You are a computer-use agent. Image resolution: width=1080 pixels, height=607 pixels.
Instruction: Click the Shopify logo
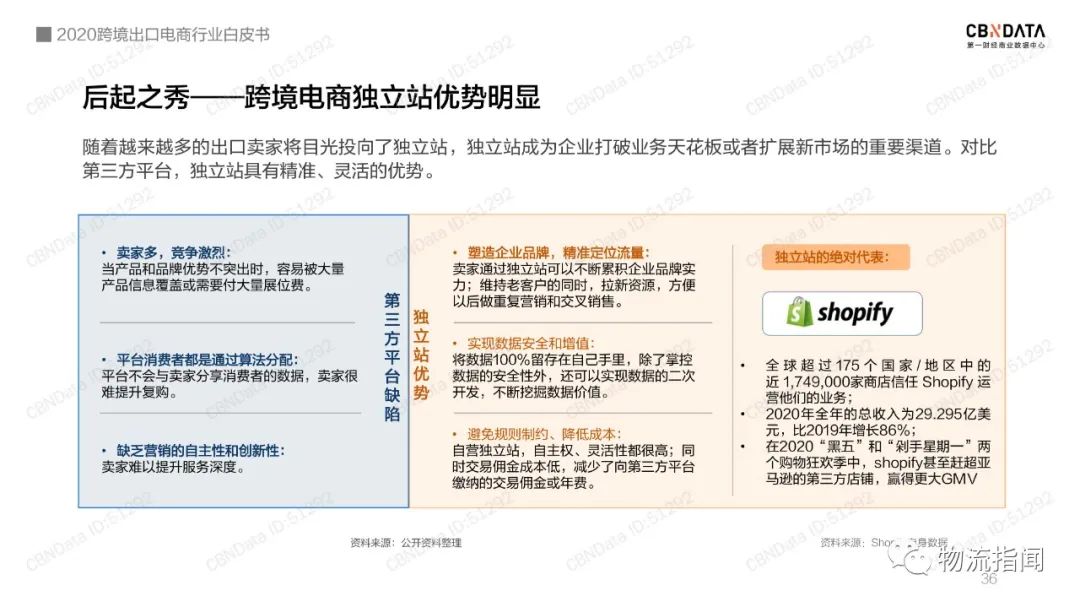(842, 313)
